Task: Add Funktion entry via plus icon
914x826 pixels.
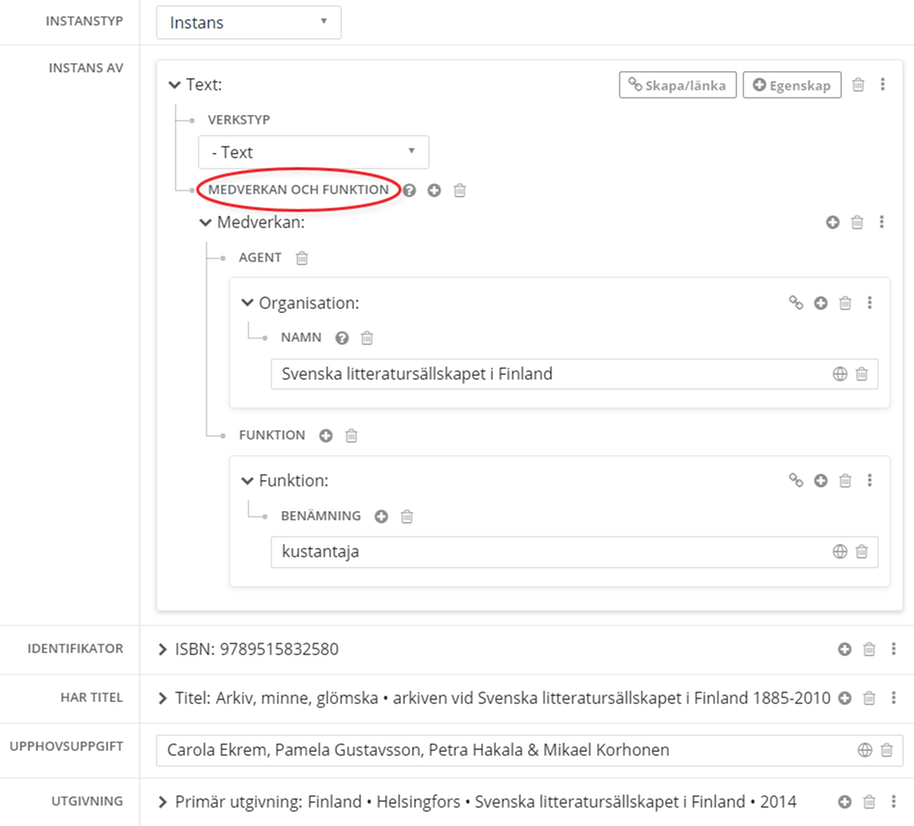Action: (x=326, y=435)
